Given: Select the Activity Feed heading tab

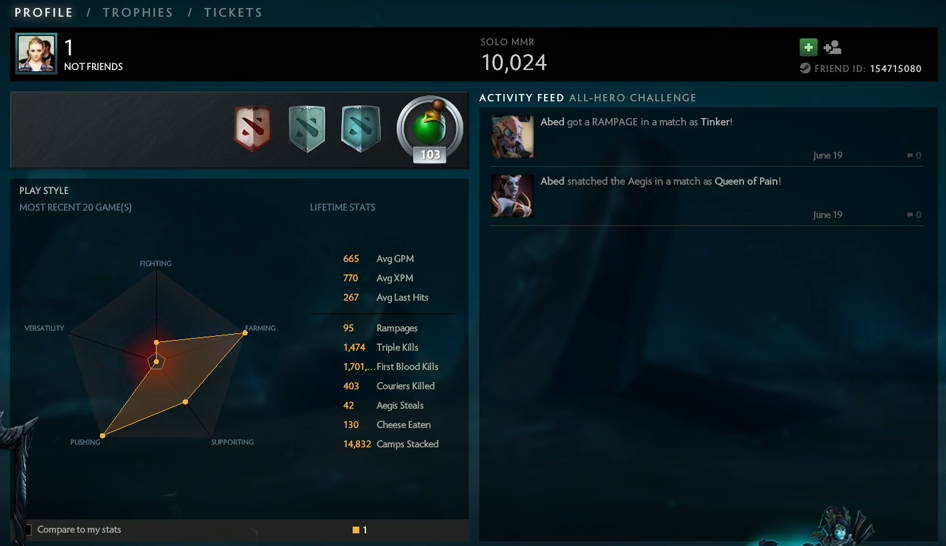Looking at the screenshot, I should [521, 98].
